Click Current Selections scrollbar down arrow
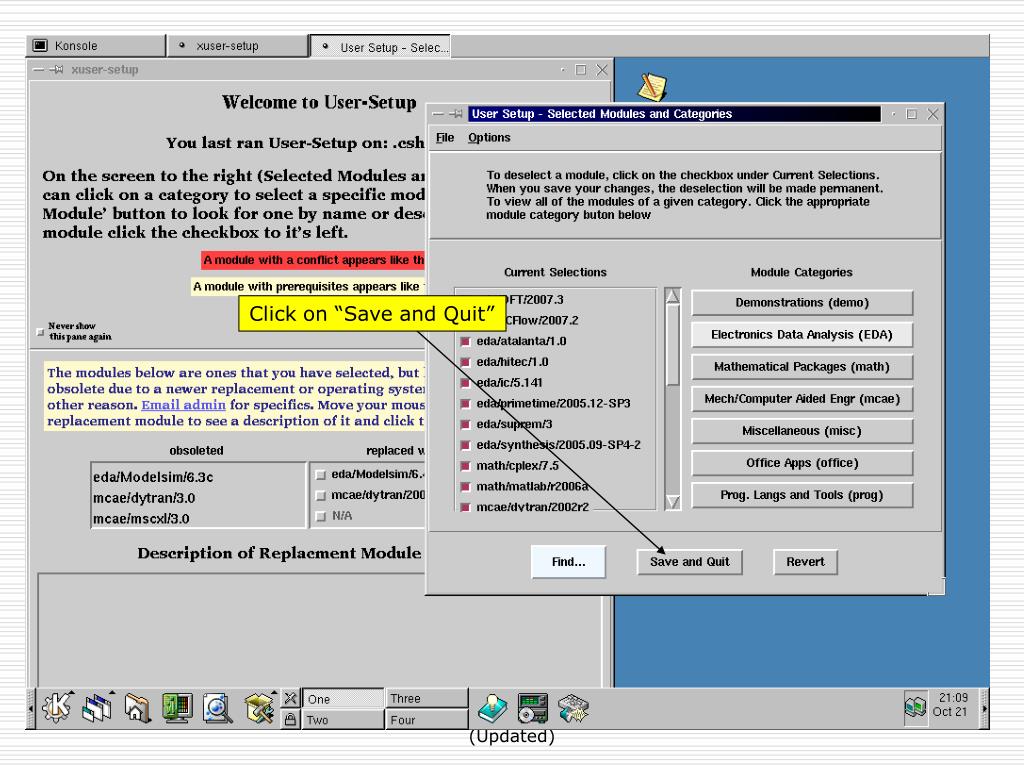The width and height of the screenshot is (1024, 768). [672, 502]
